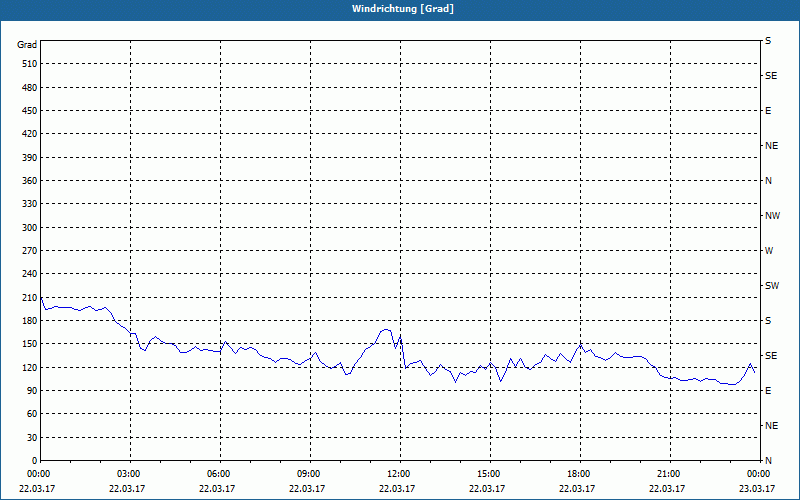
Task: Click the 450 degree axis label
Action: [29, 111]
